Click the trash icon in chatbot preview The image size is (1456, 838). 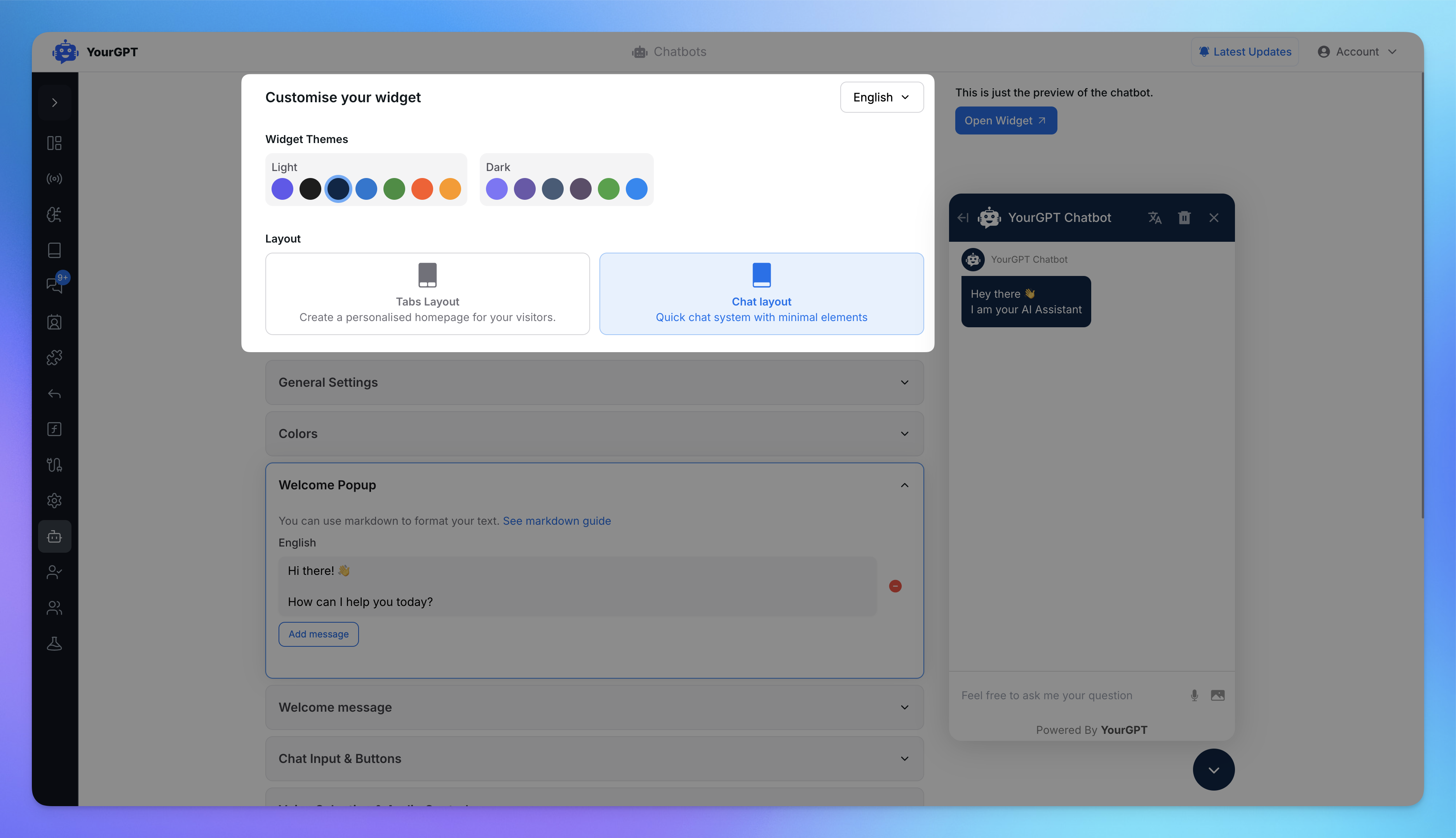click(1184, 218)
